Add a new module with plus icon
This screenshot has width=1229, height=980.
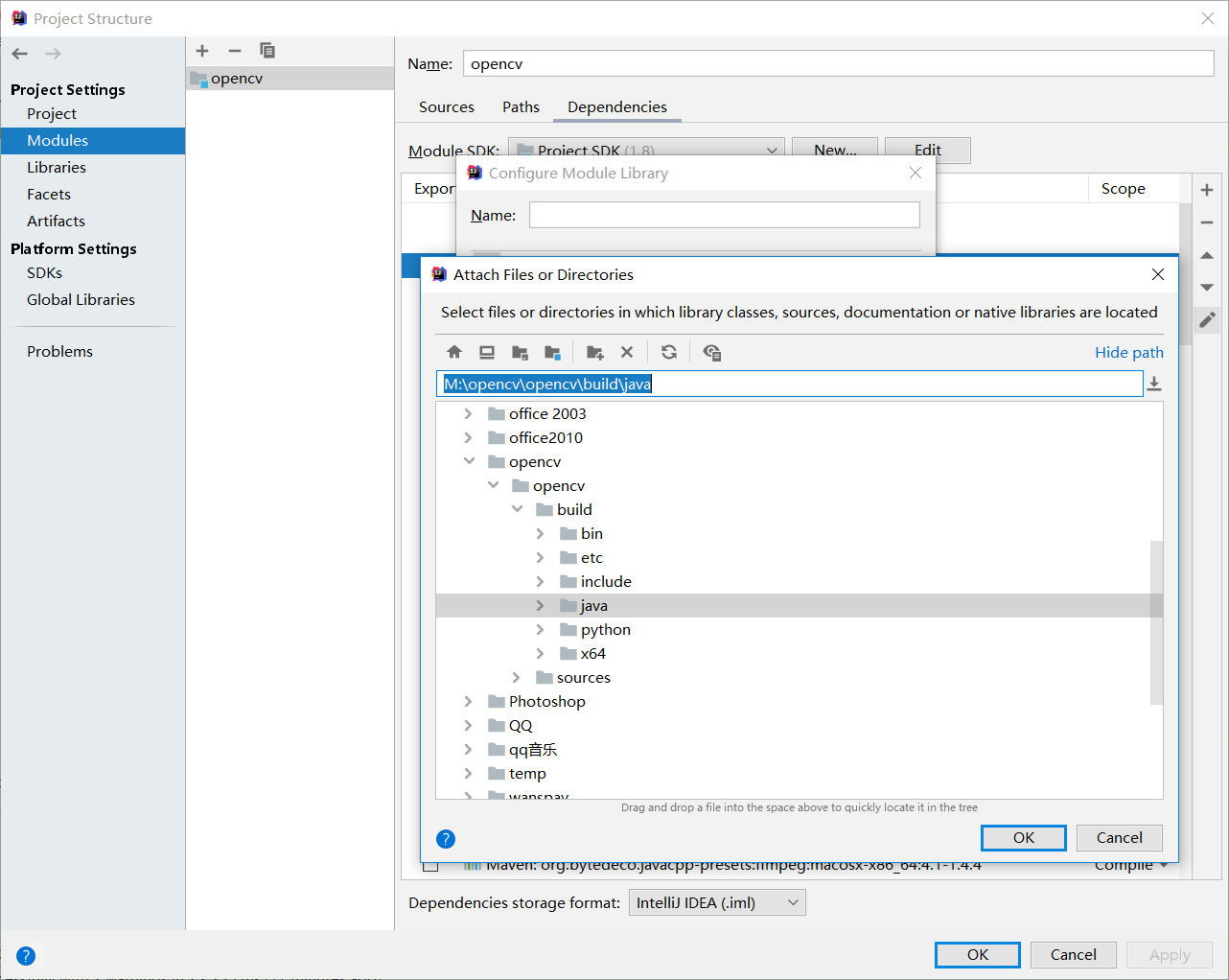click(x=202, y=51)
